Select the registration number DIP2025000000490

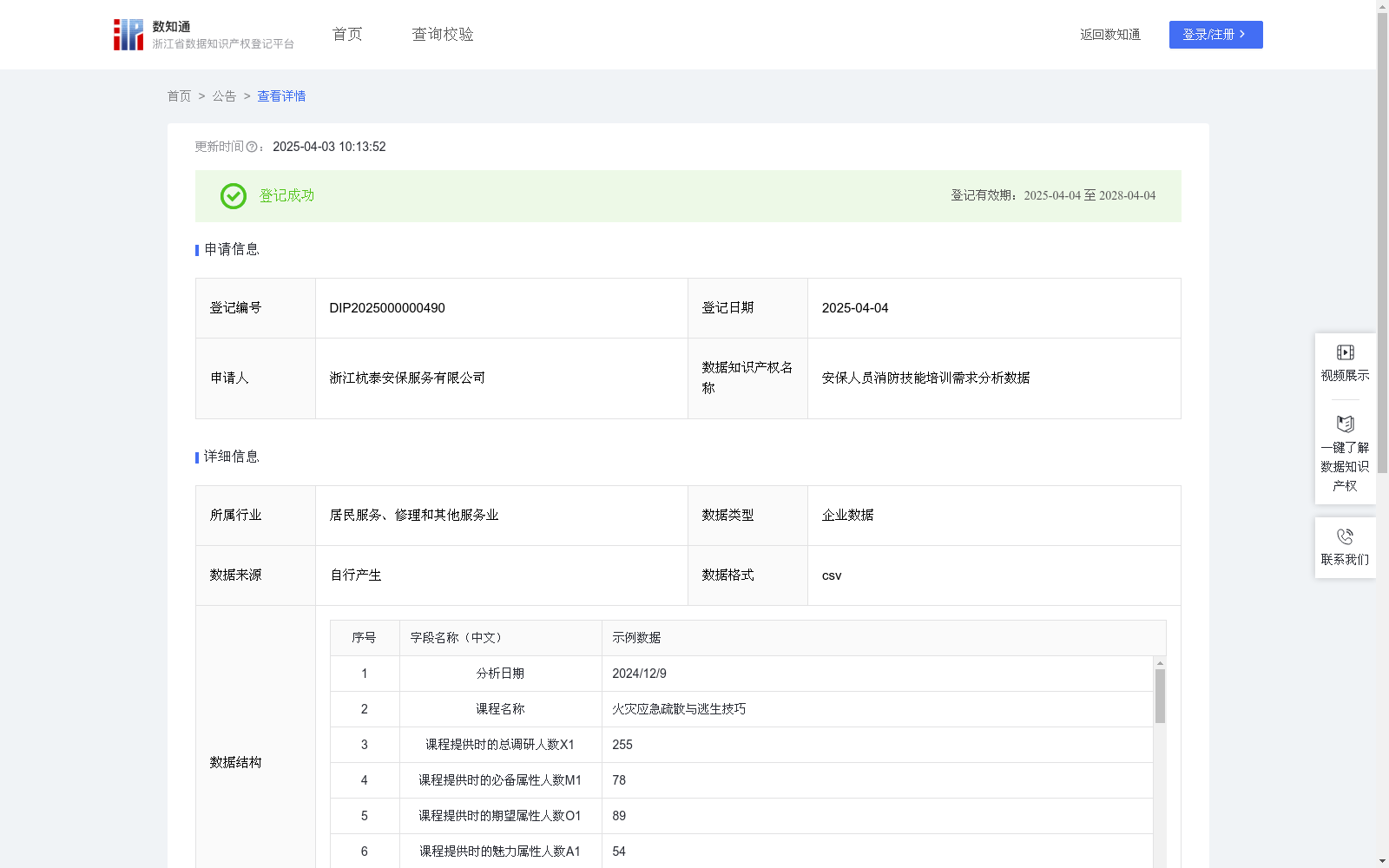387,308
